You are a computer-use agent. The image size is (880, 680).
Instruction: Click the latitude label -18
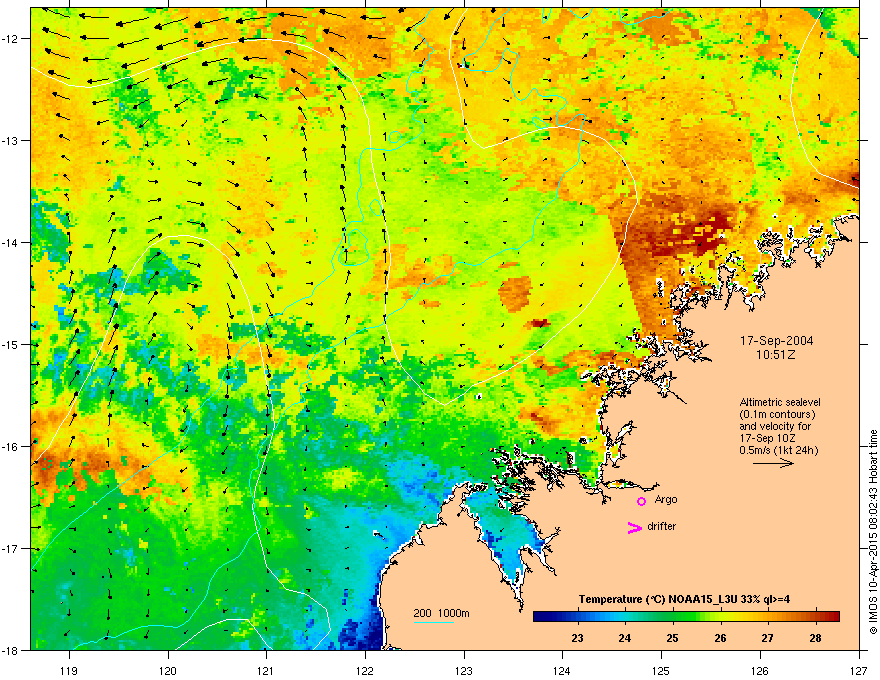click(x=11, y=650)
